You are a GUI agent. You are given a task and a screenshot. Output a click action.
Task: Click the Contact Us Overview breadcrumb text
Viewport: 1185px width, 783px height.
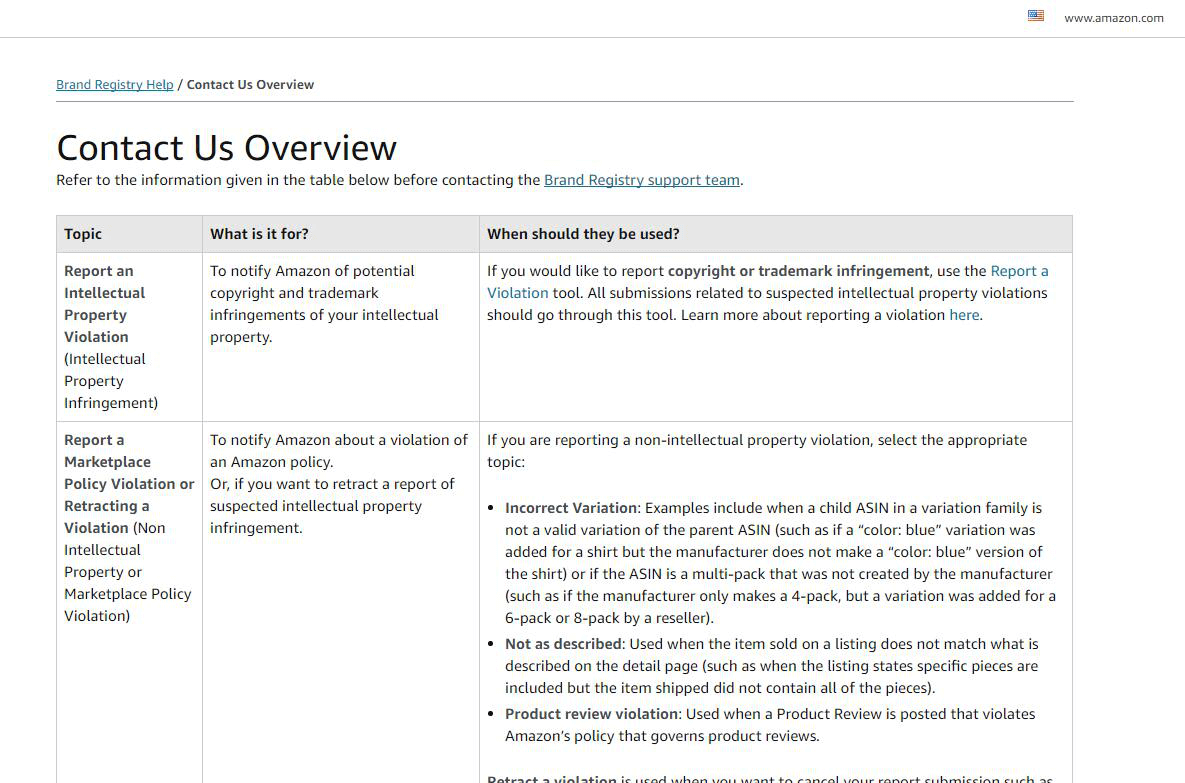(x=250, y=85)
